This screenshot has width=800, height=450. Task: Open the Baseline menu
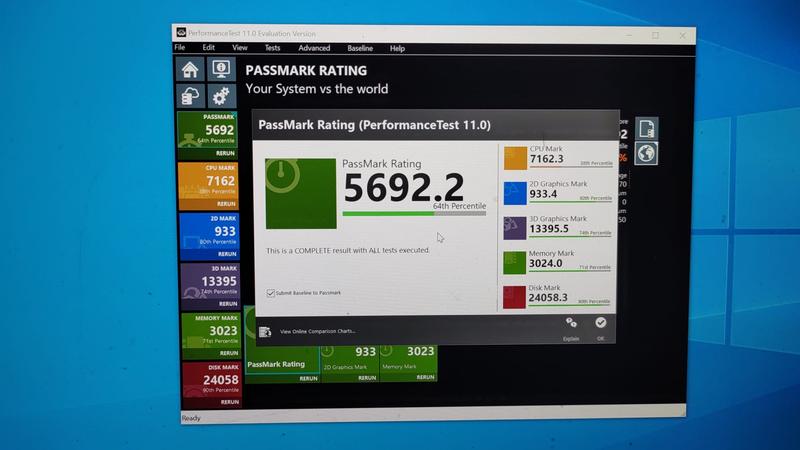click(x=360, y=48)
